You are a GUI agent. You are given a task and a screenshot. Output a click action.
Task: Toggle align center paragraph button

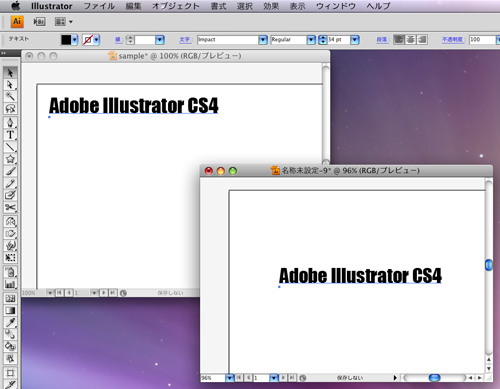pos(410,40)
